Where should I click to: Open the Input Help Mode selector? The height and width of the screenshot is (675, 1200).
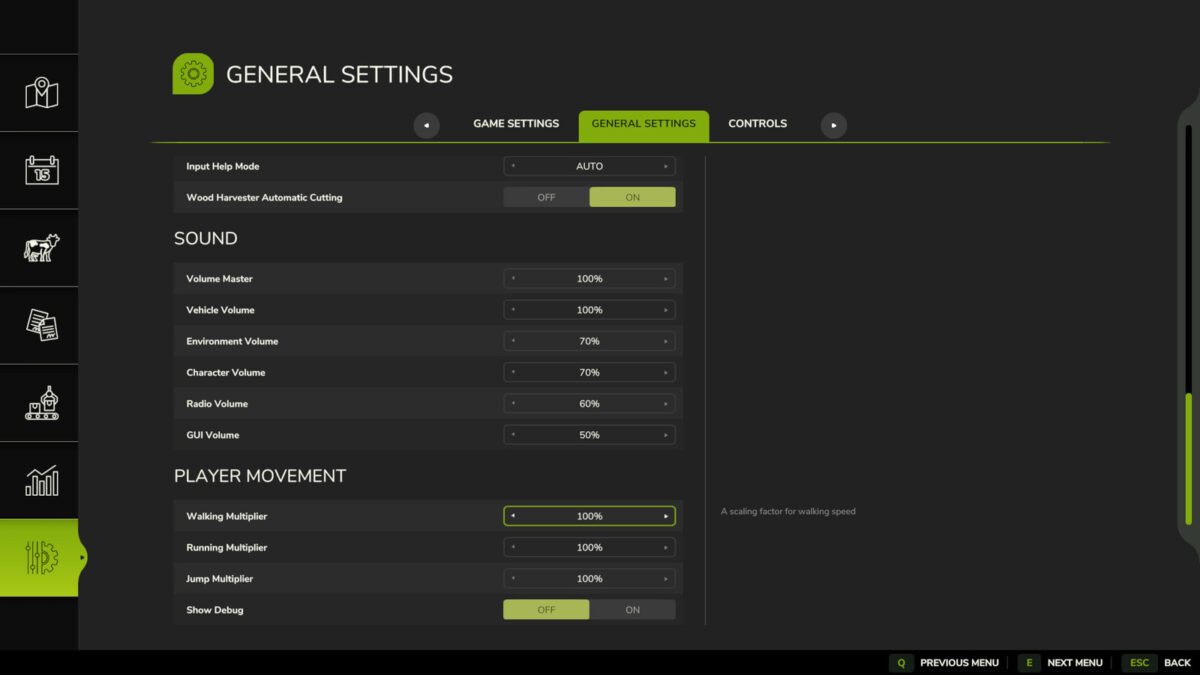589,166
